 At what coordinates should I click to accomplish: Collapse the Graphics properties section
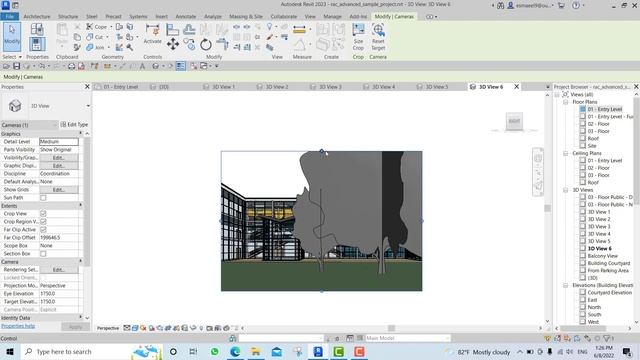point(80,133)
